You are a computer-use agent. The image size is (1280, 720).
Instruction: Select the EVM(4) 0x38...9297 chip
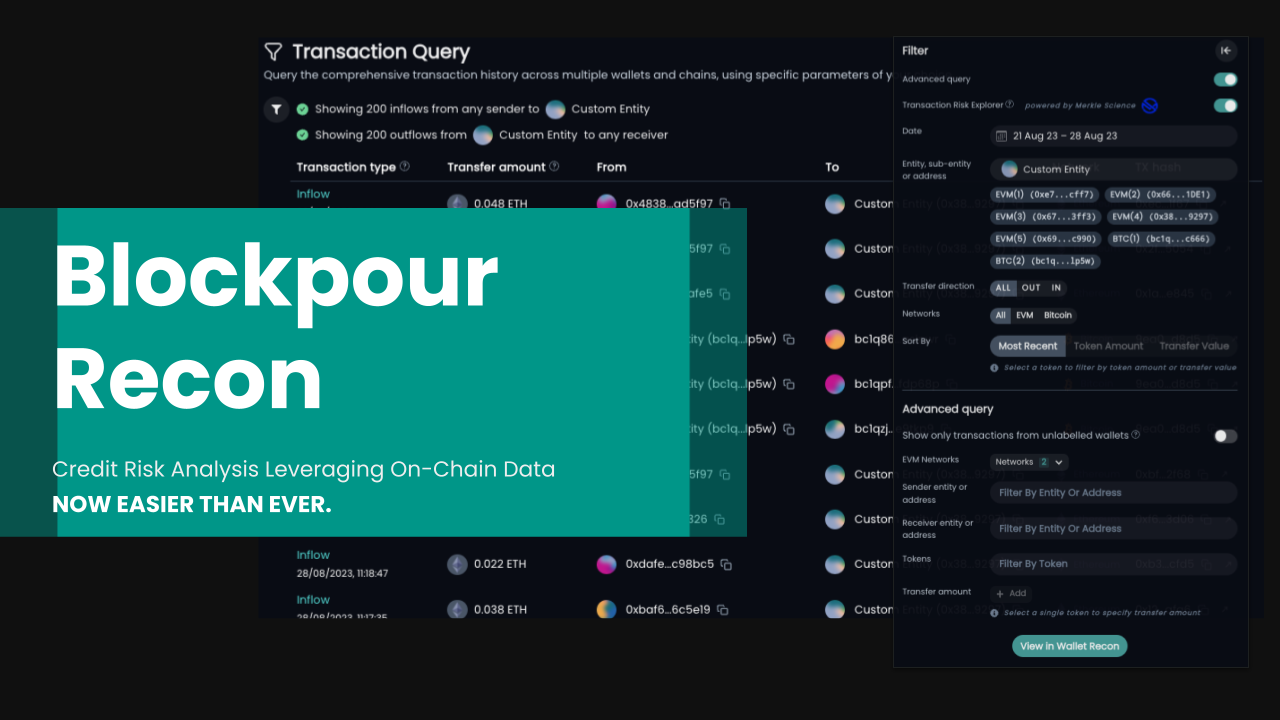(x=1162, y=217)
